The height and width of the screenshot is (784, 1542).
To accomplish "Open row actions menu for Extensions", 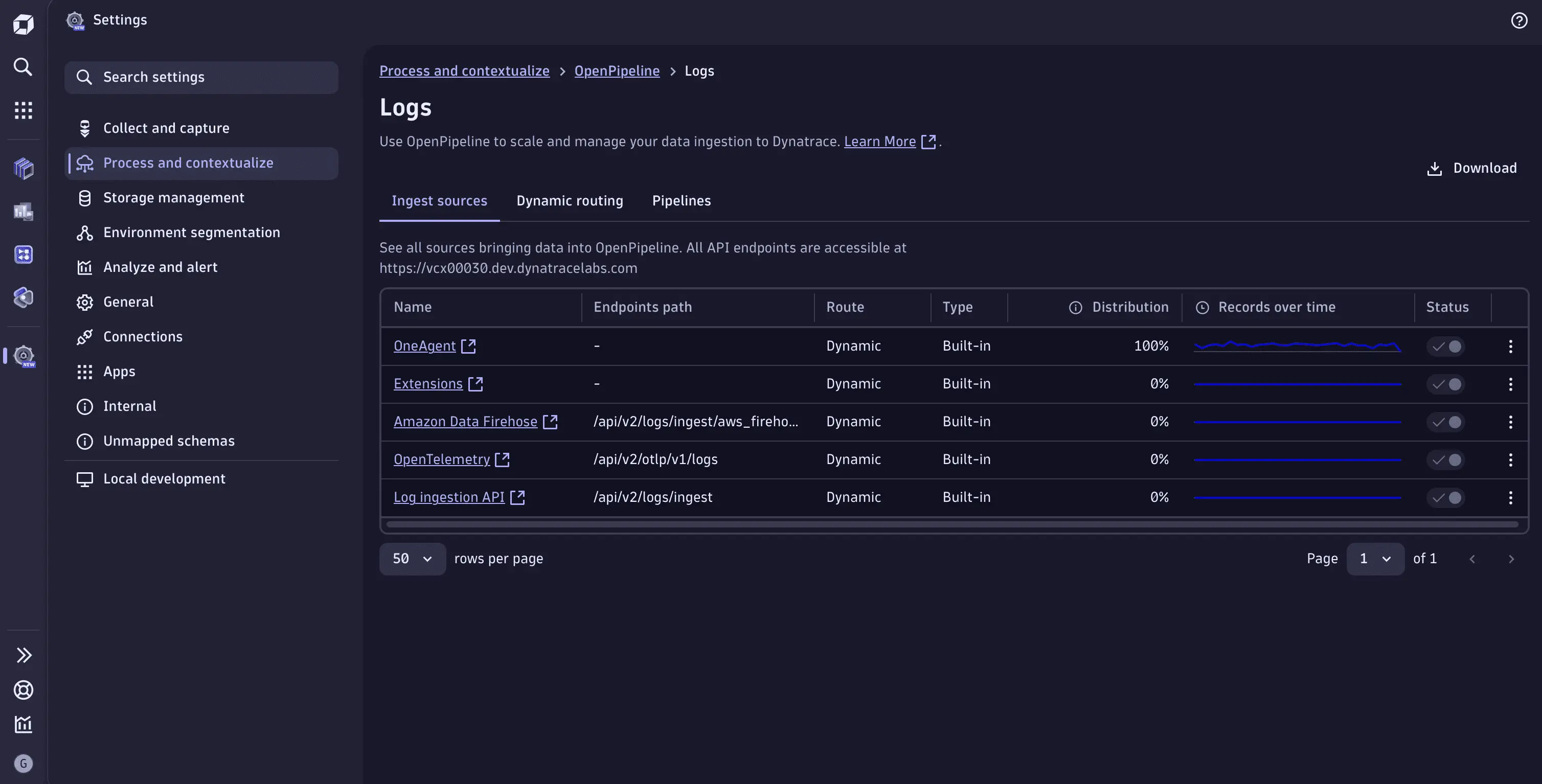I will pos(1510,384).
